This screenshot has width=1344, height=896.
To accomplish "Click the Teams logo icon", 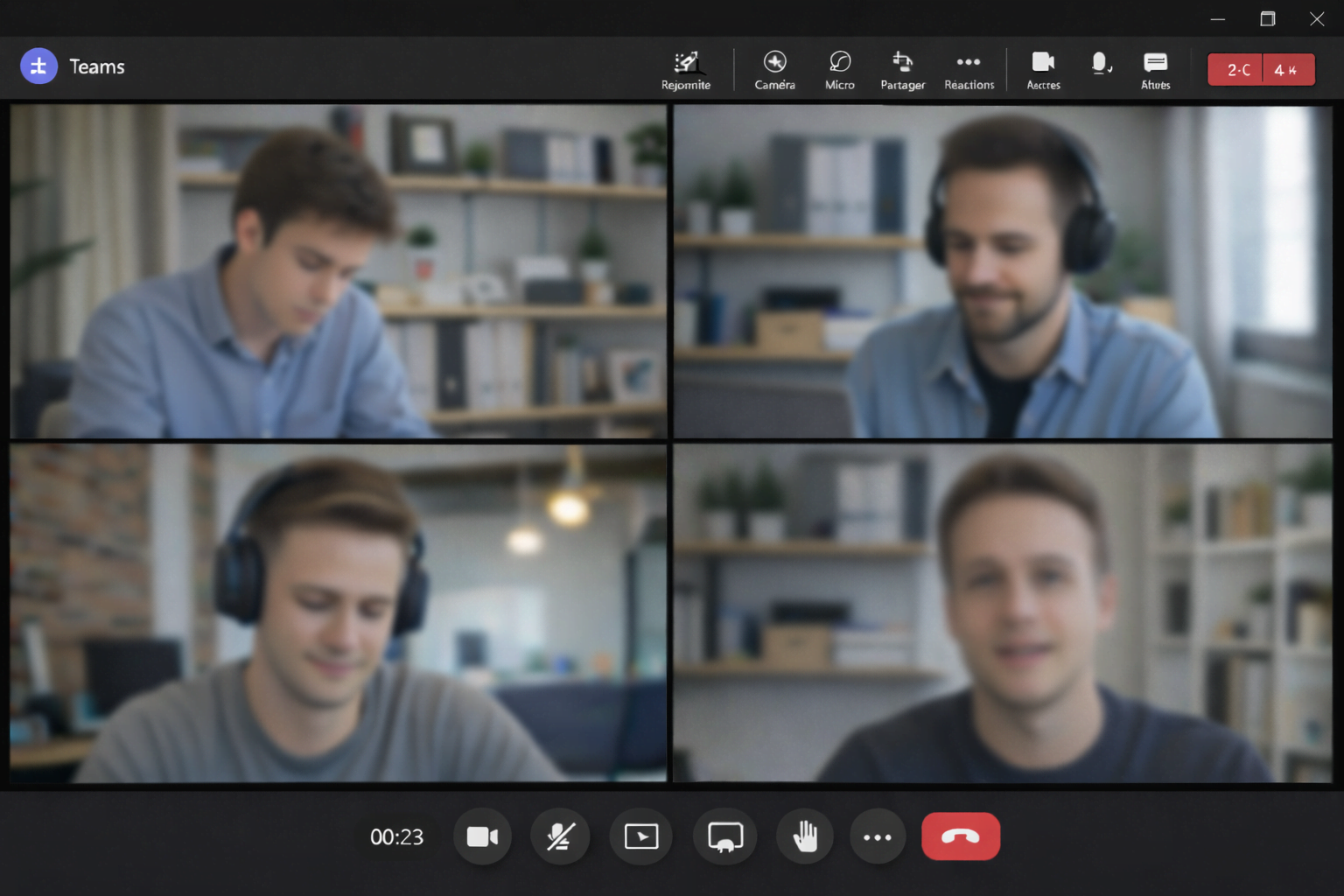I will (x=38, y=66).
